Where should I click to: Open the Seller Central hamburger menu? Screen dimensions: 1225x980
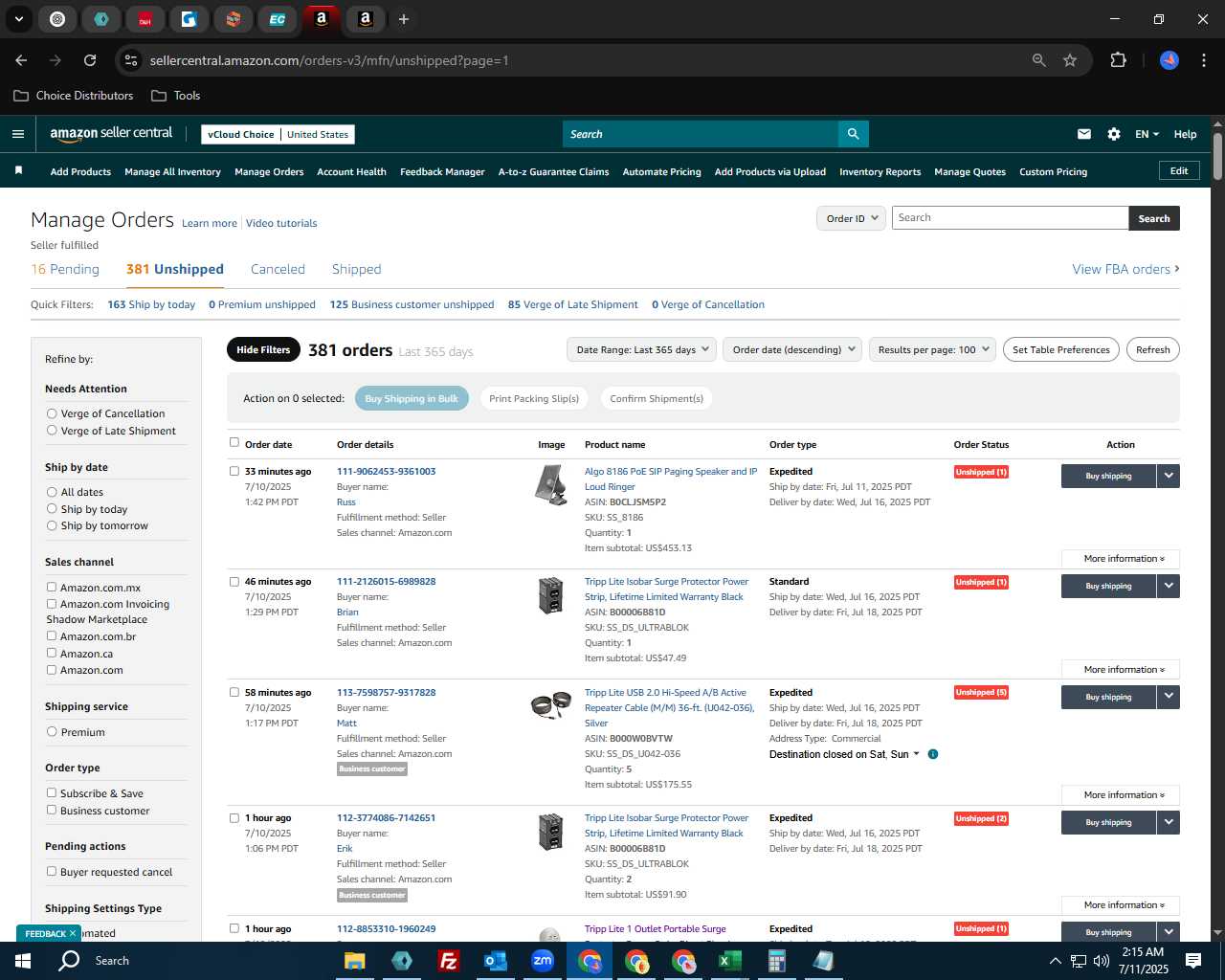click(18, 134)
